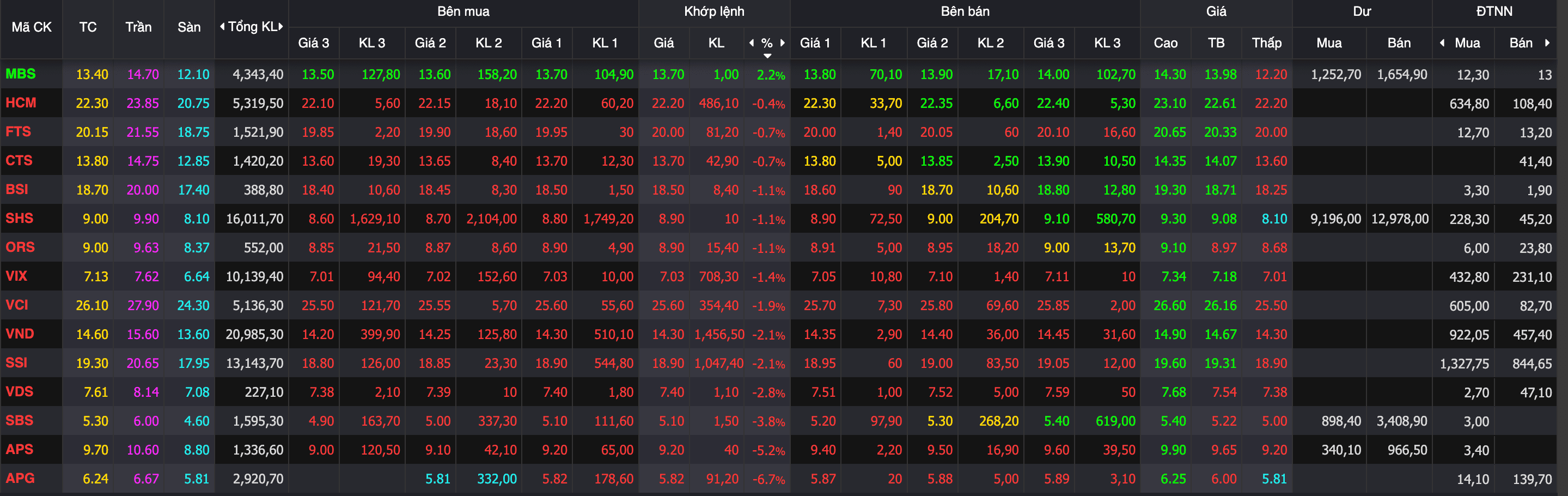Open the BSI stock symbol
This screenshot has height=496, width=1568.
point(17,190)
